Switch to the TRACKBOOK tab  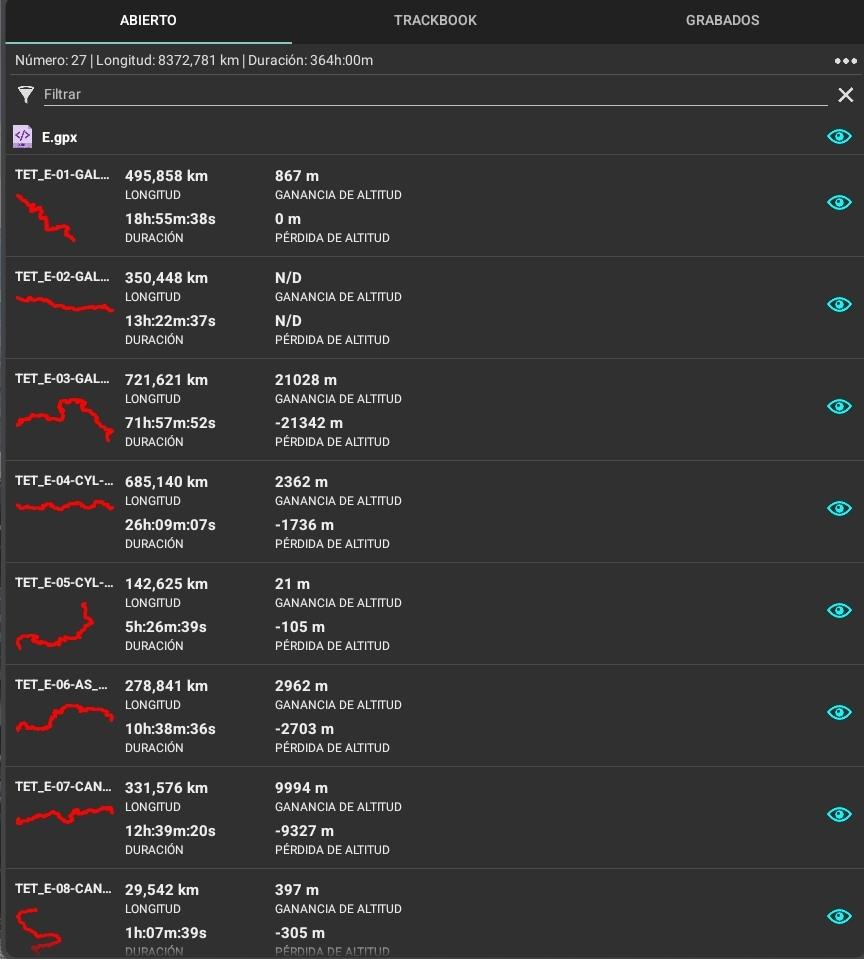point(435,20)
